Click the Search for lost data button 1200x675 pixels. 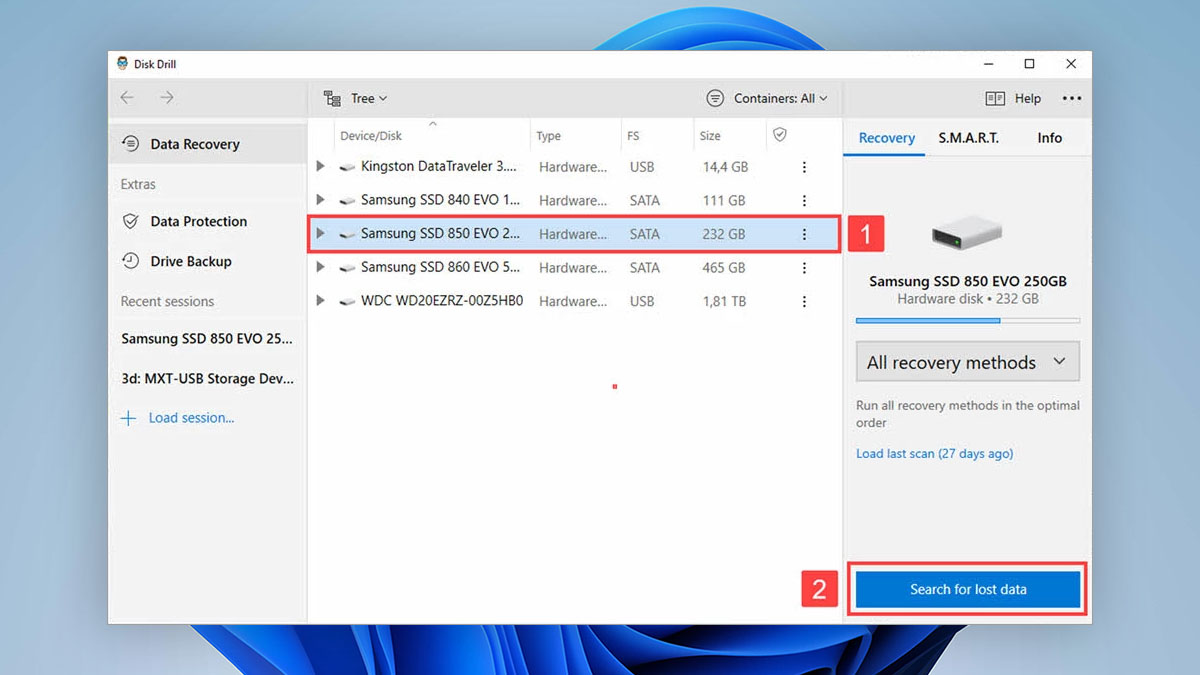tap(968, 589)
